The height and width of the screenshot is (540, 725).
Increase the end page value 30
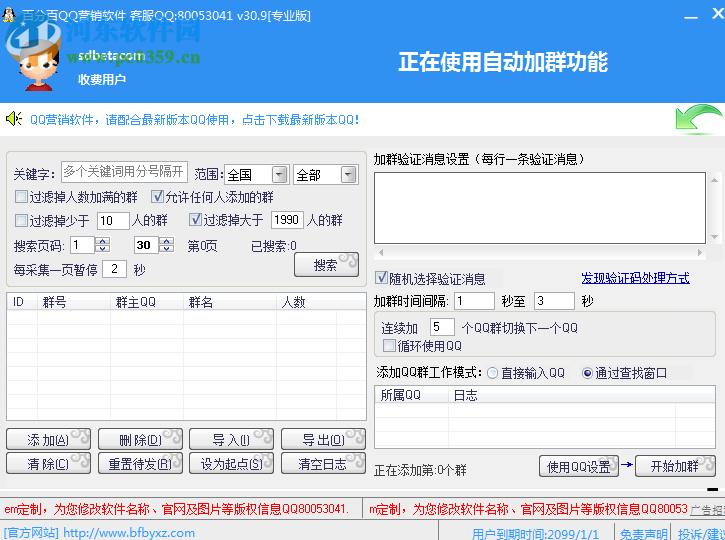tap(166, 241)
